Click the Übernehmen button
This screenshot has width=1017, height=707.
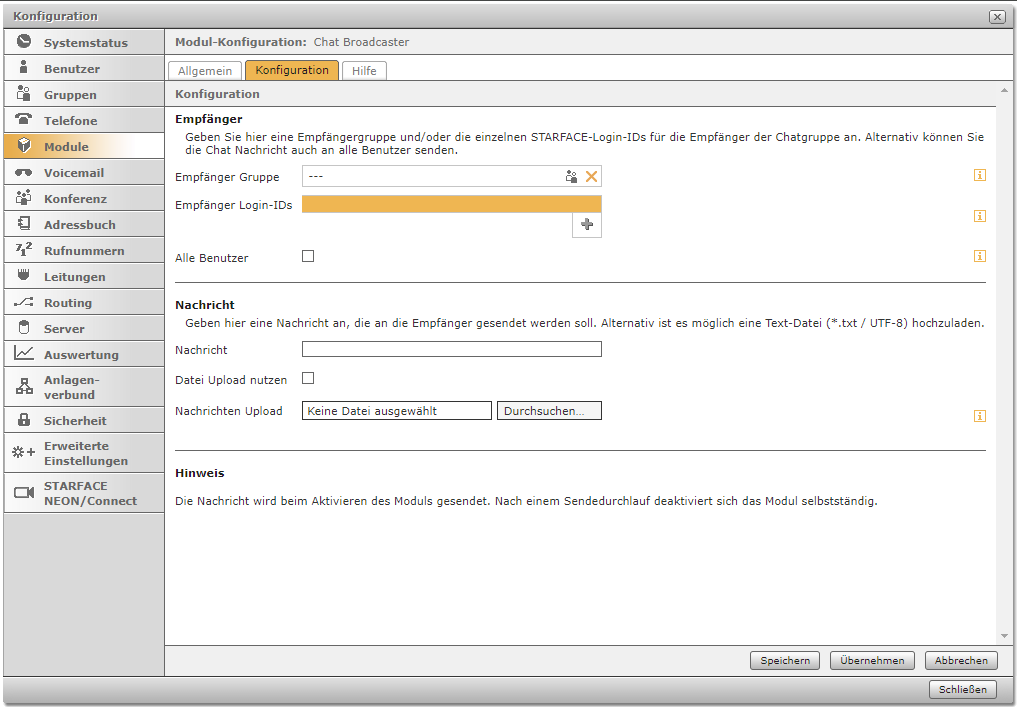coord(872,660)
